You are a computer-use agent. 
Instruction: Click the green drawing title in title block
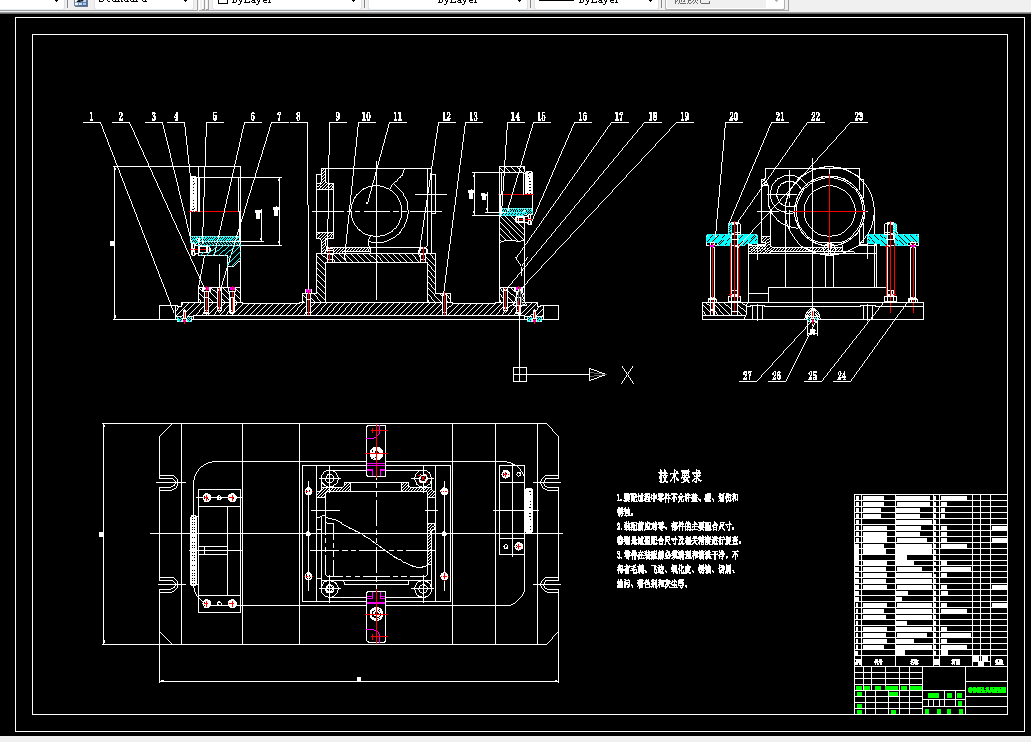tap(987, 690)
